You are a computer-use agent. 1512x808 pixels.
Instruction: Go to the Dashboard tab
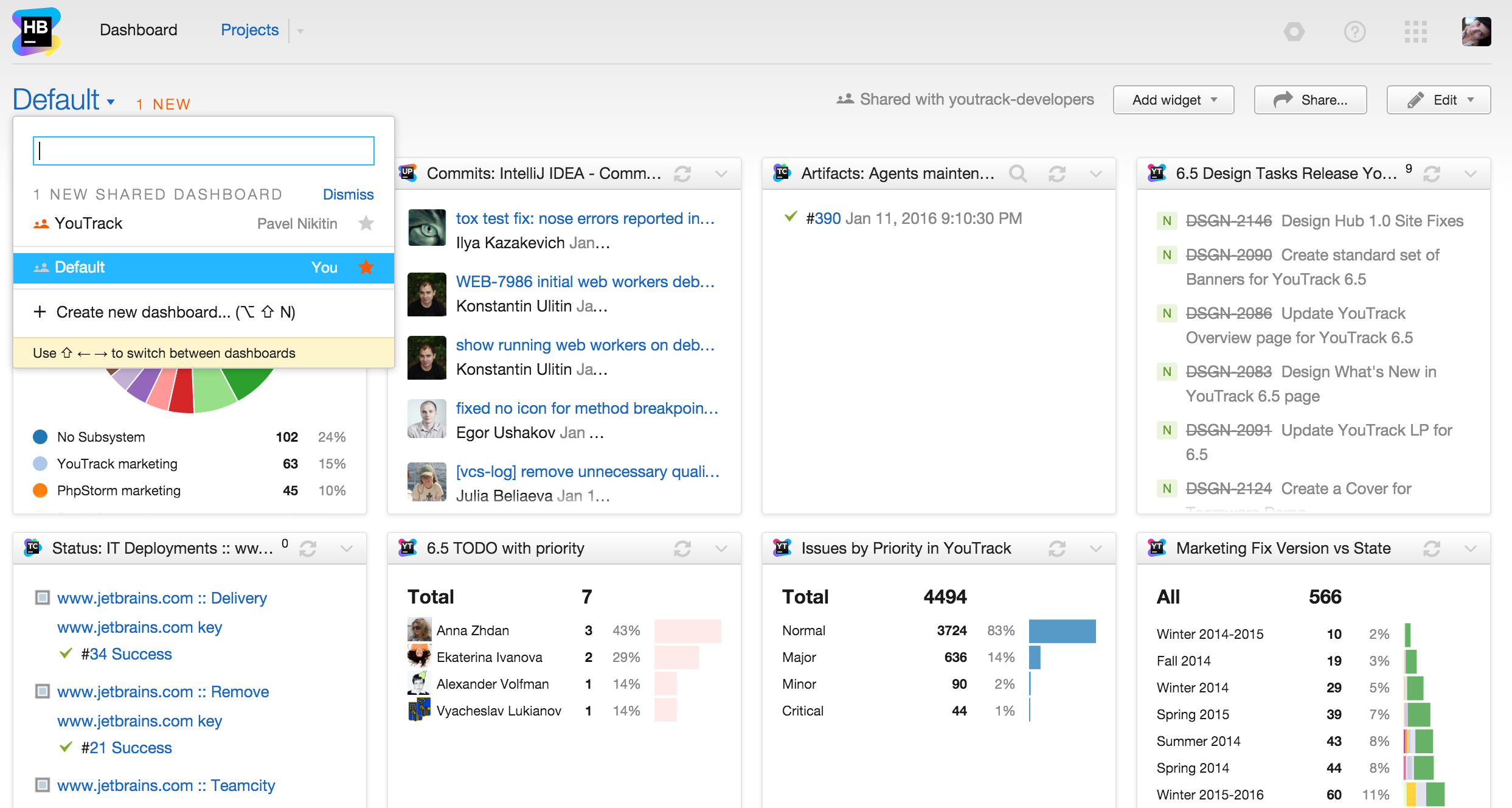pos(139,30)
